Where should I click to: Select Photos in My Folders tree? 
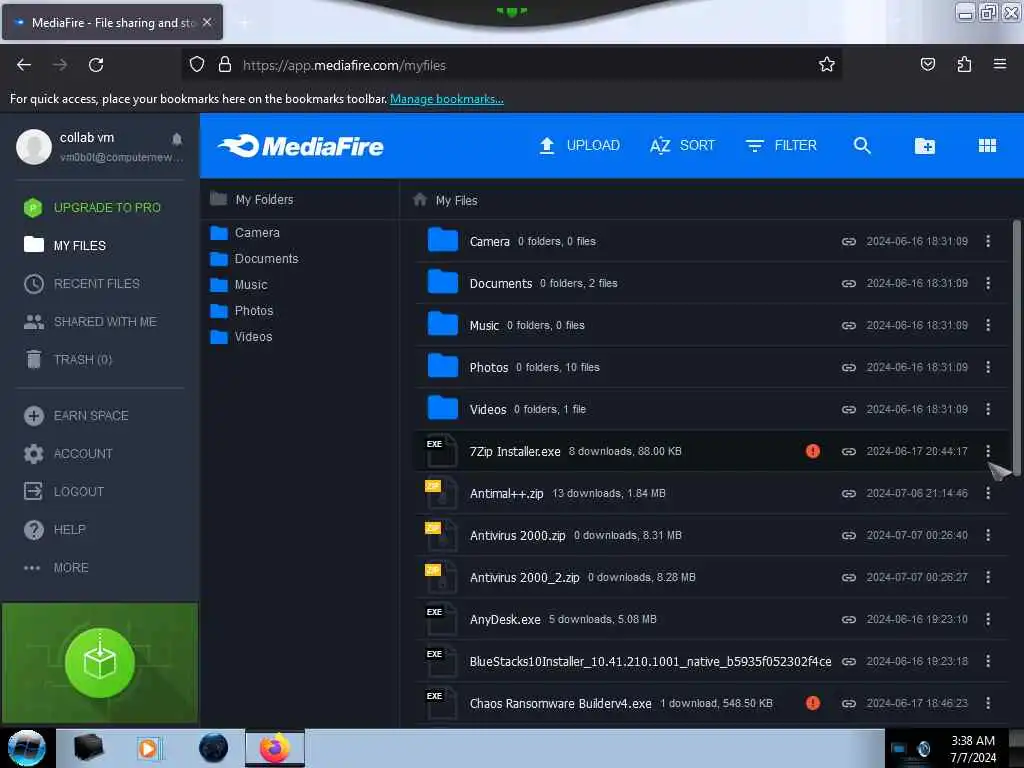tap(242, 311)
